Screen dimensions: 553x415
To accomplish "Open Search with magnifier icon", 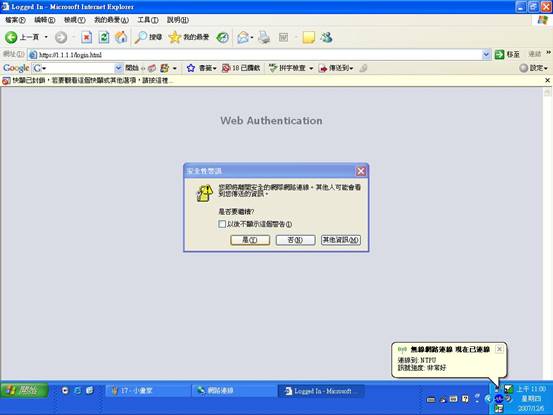I will click(141, 37).
